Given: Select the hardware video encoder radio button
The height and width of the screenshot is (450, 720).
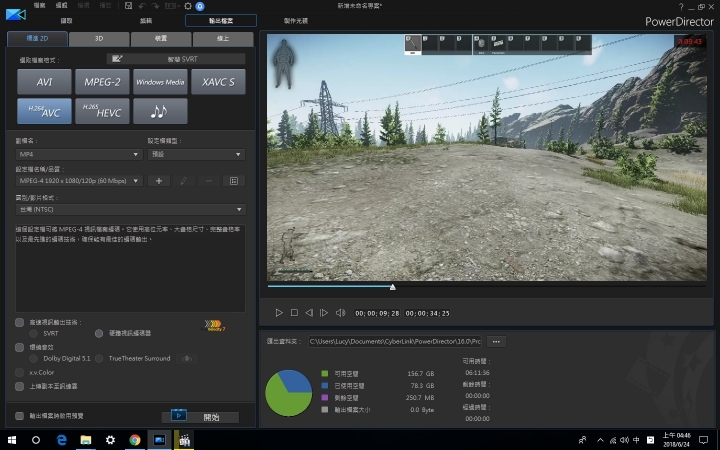Looking at the screenshot, I should [99, 333].
